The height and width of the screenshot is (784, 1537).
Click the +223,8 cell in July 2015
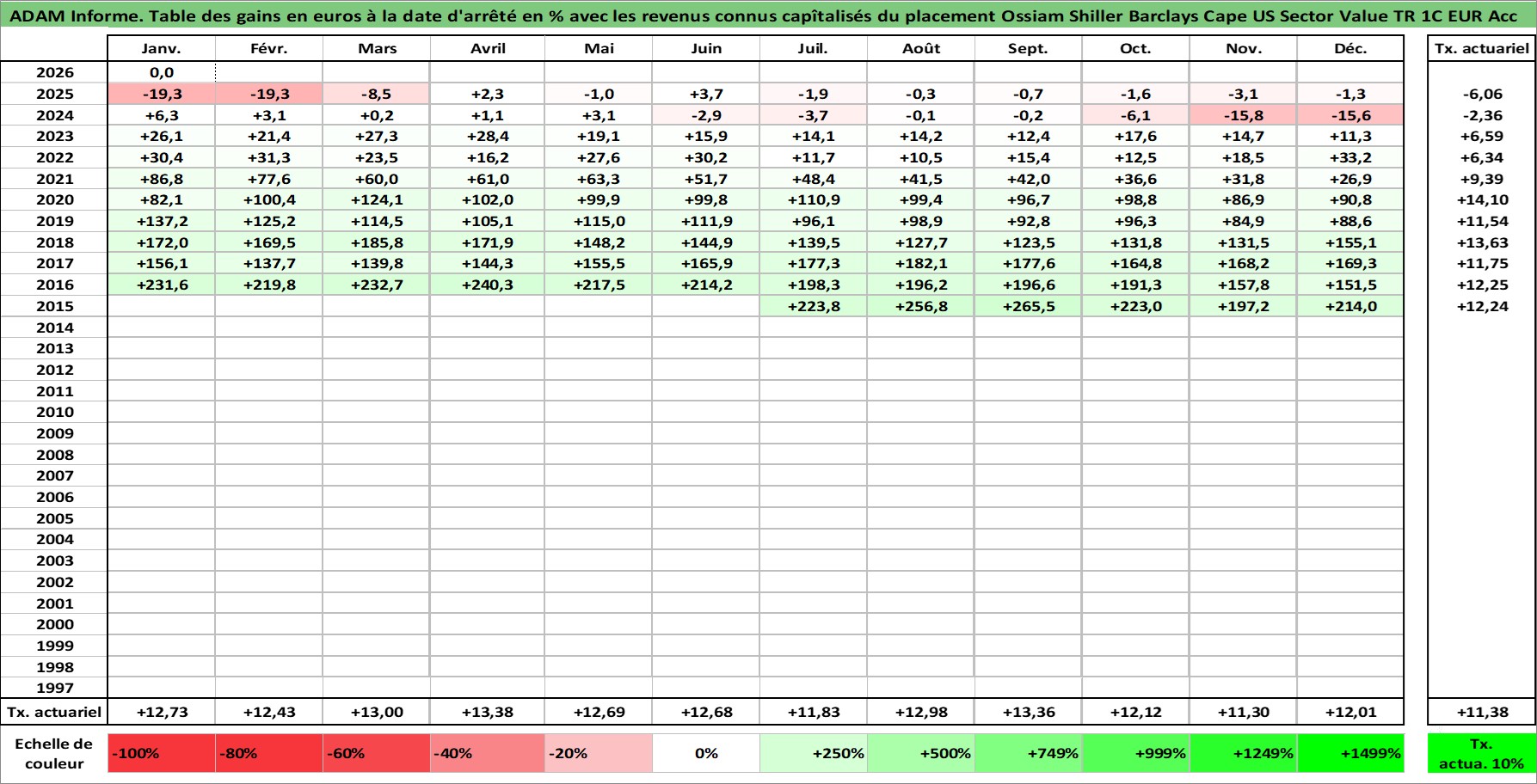tap(813, 306)
